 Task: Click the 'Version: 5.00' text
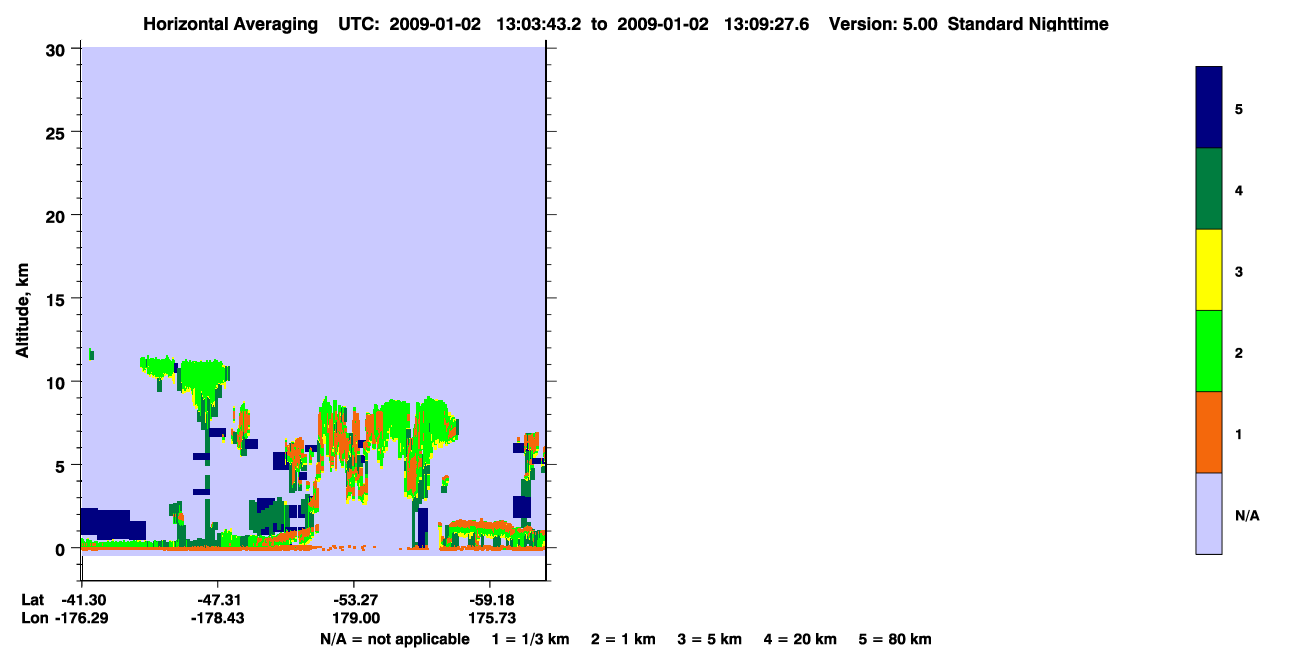(883, 24)
